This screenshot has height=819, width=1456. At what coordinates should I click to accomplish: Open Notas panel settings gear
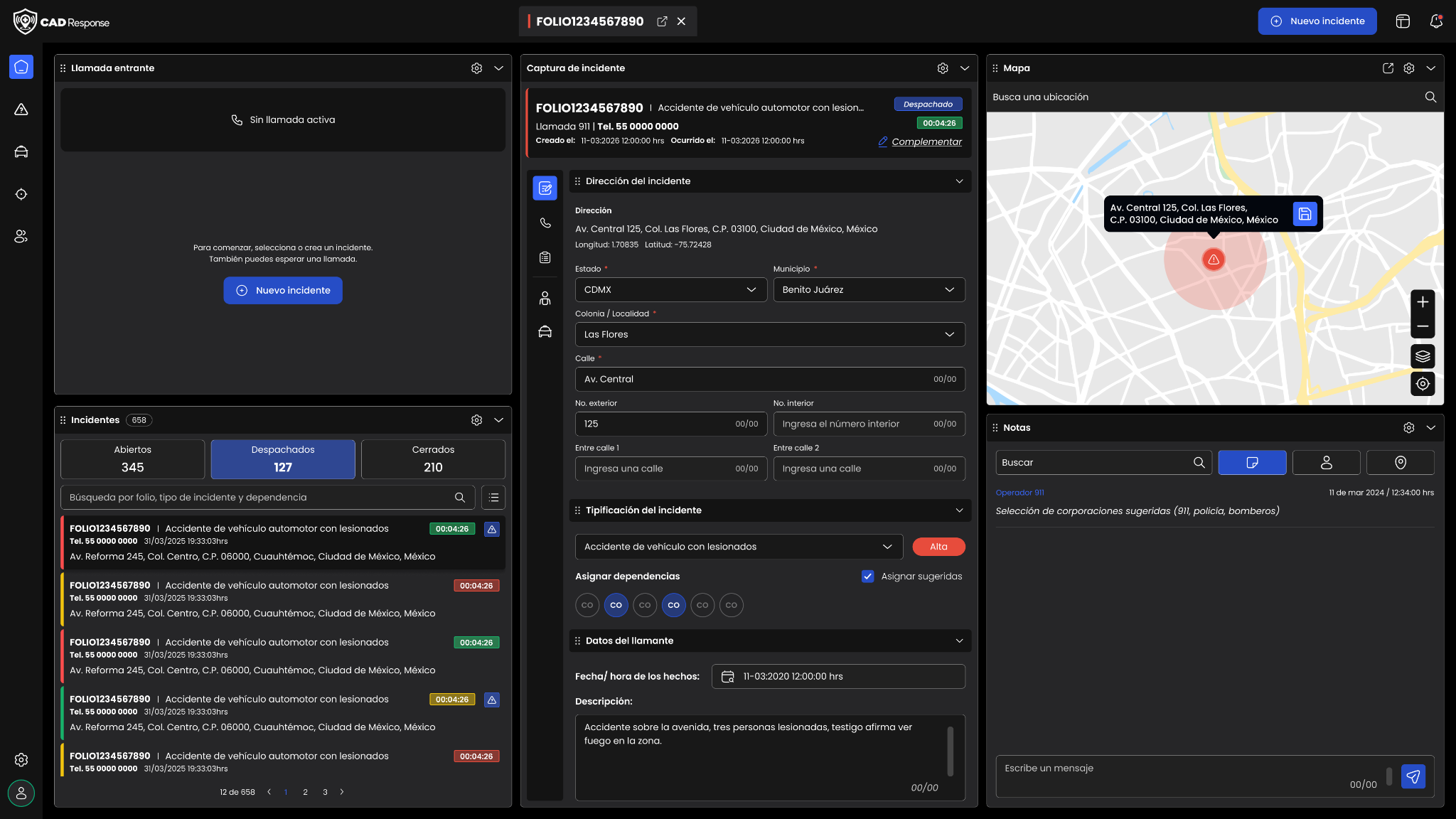pos(1409,427)
